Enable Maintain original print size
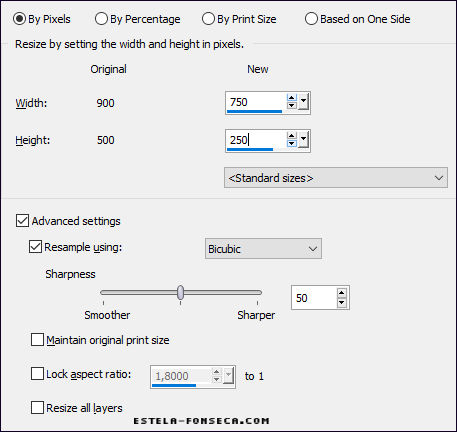The image size is (457, 432). tap(37, 340)
